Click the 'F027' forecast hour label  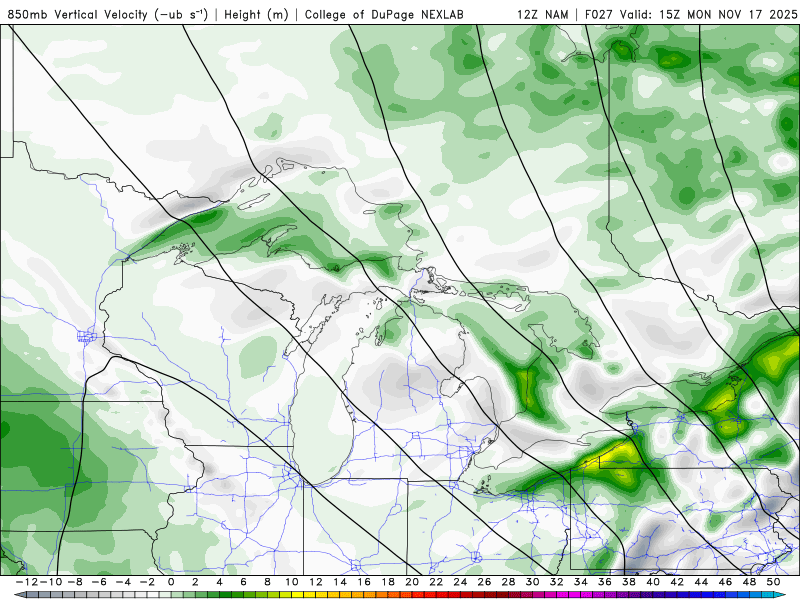600,14
